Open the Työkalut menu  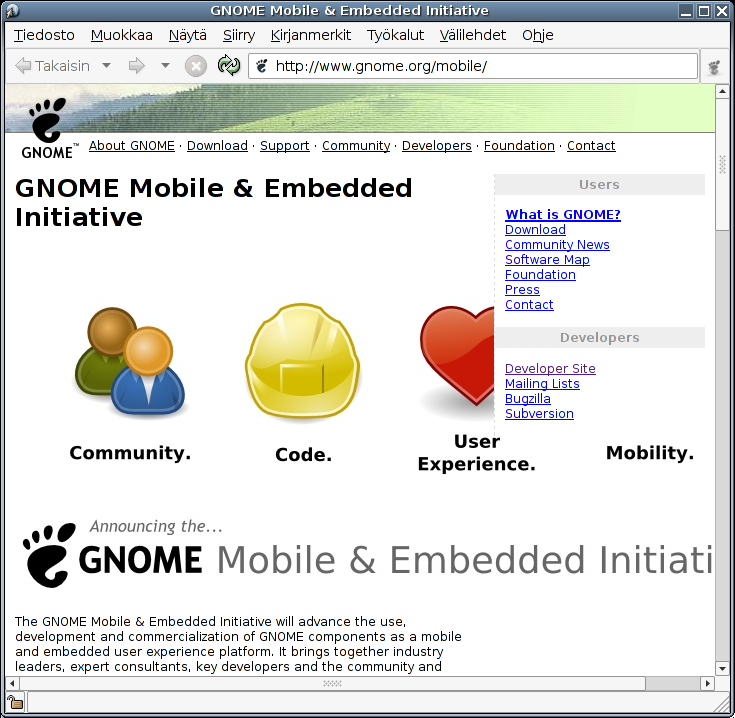(395, 35)
